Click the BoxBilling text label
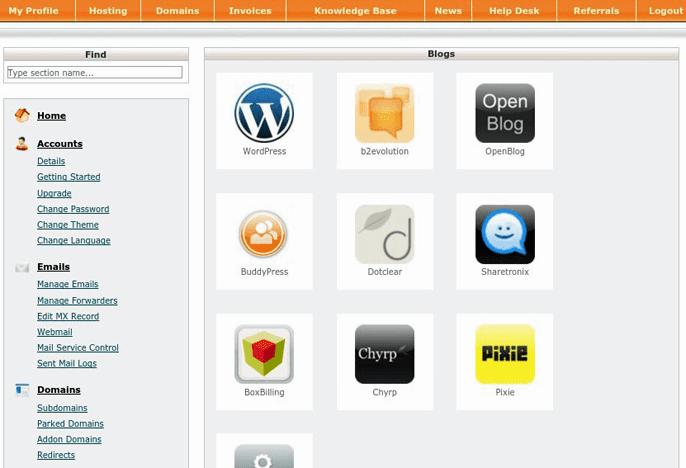 264,392
